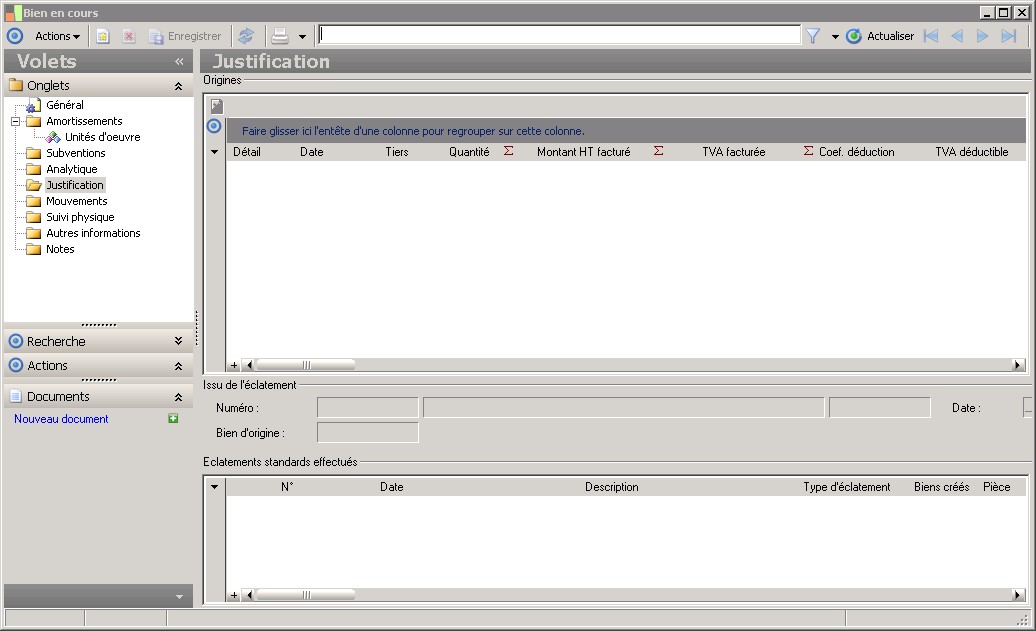Click the plus button under the Origines grid
This screenshot has height=631, width=1036.
point(234,365)
